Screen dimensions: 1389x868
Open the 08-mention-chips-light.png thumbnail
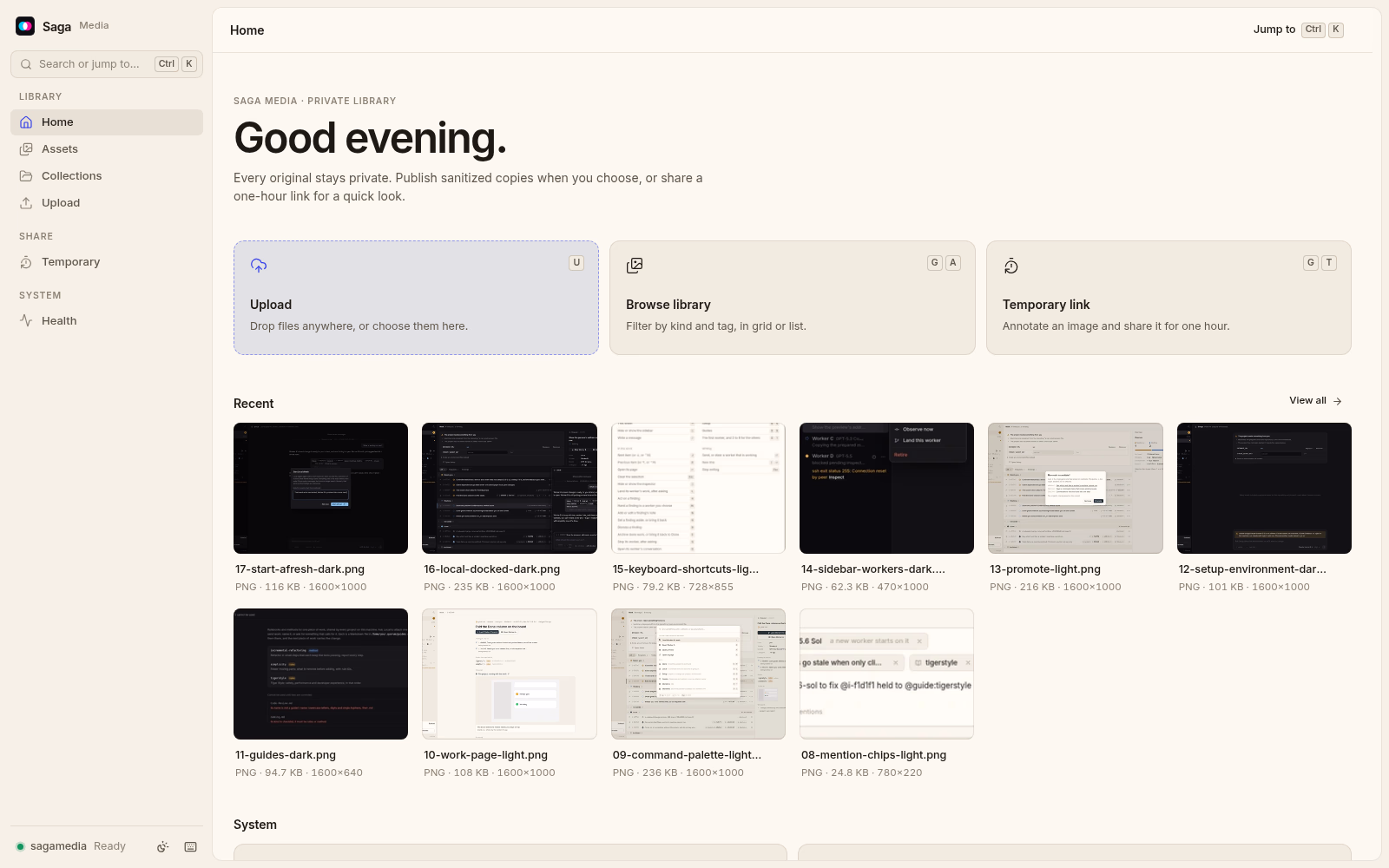[x=886, y=674]
